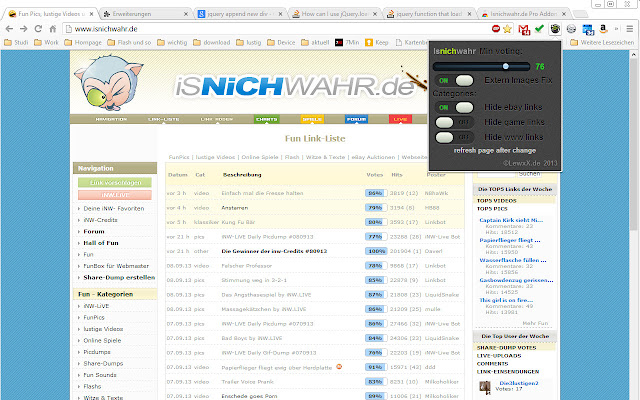Adjust the Min voting slider handle

[506, 66]
